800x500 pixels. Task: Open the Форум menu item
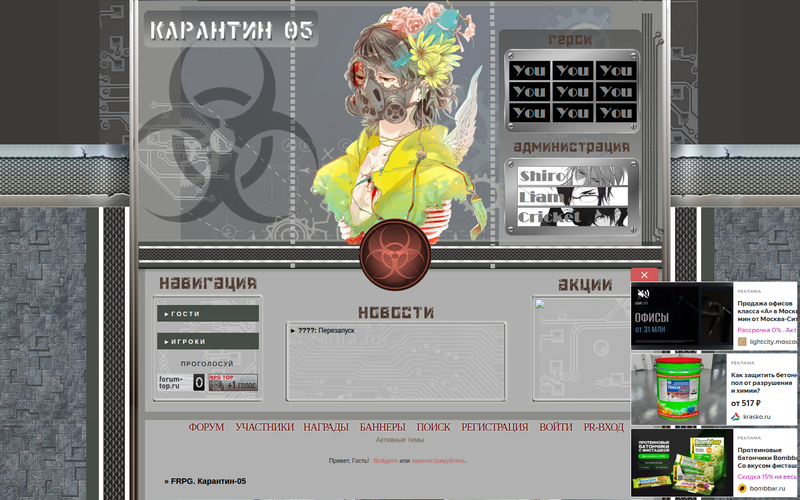[x=206, y=427]
